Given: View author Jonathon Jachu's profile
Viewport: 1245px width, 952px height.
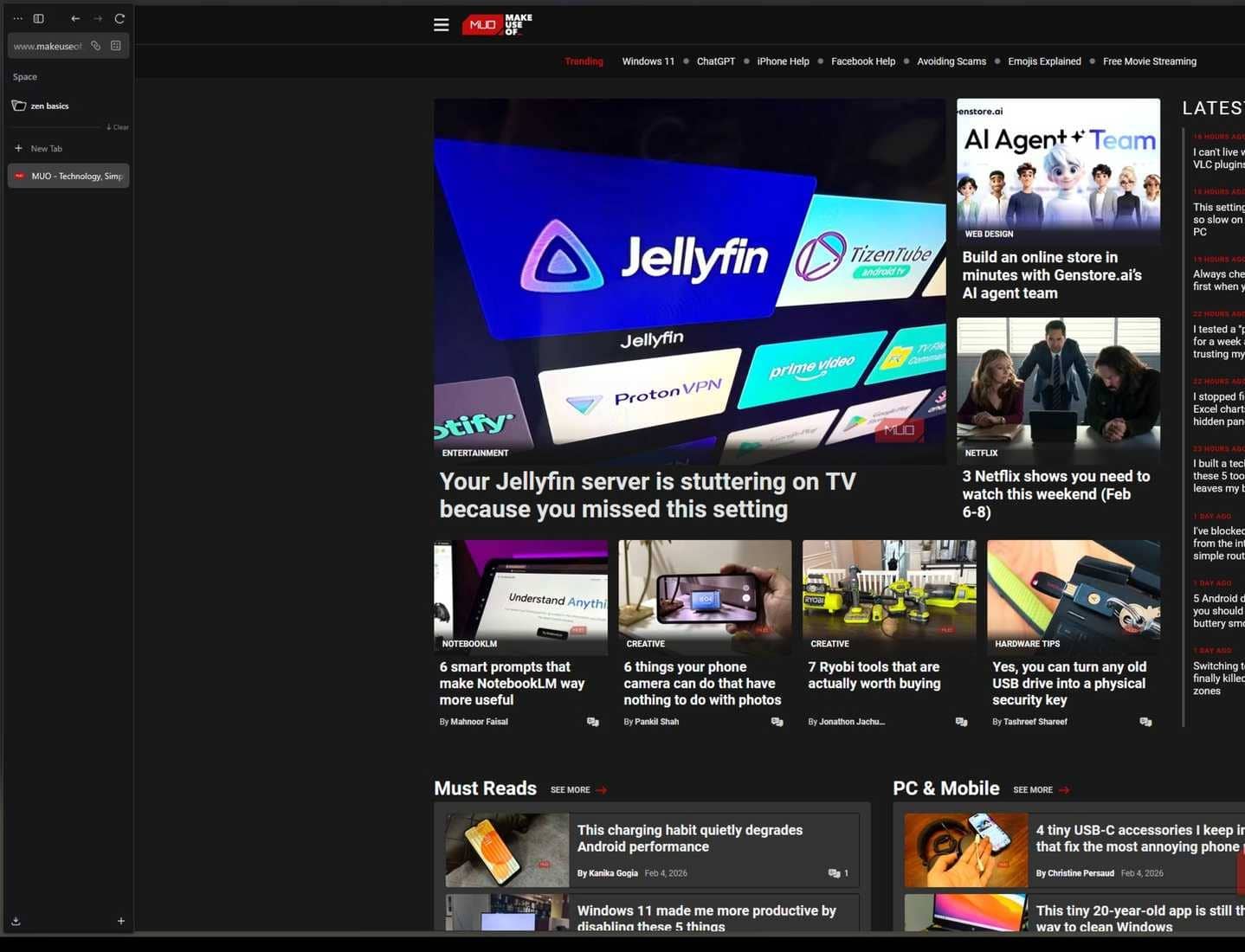Looking at the screenshot, I should point(852,722).
